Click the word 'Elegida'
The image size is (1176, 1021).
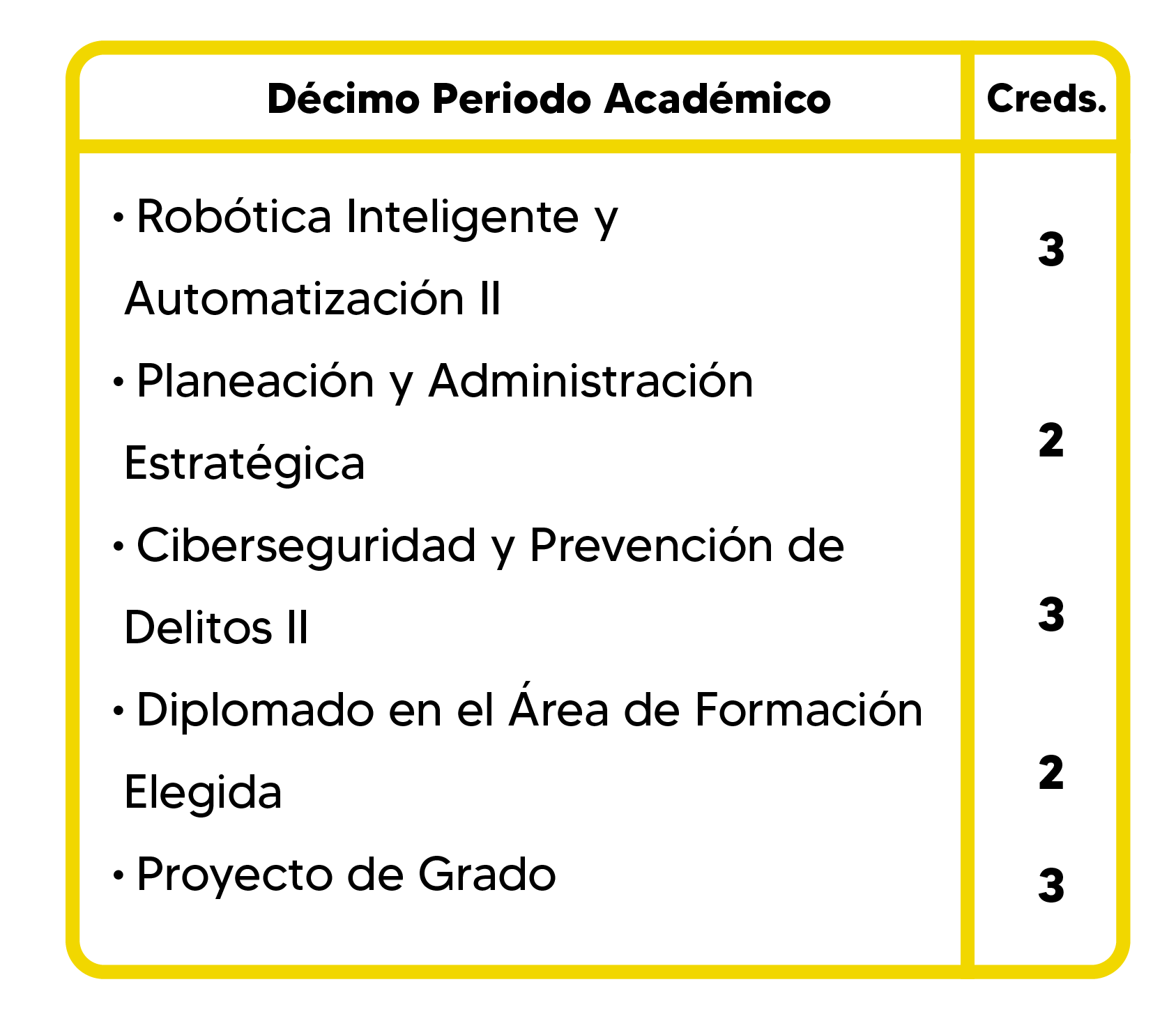[203, 792]
